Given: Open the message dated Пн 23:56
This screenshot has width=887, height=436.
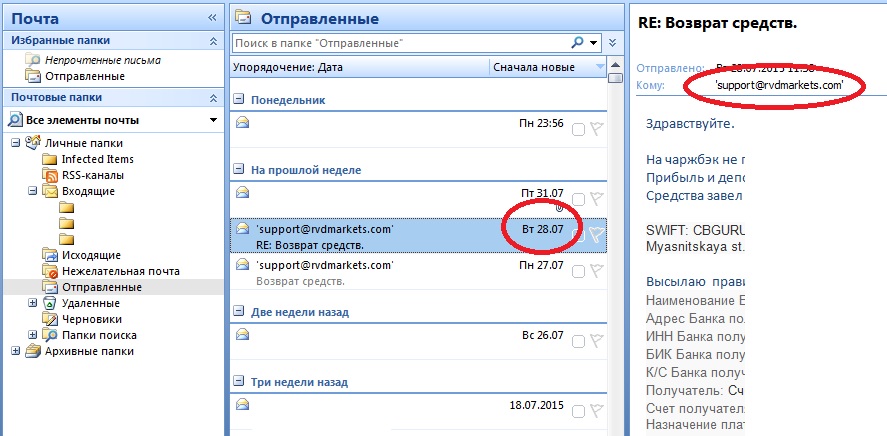Looking at the screenshot, I should 419,129.
